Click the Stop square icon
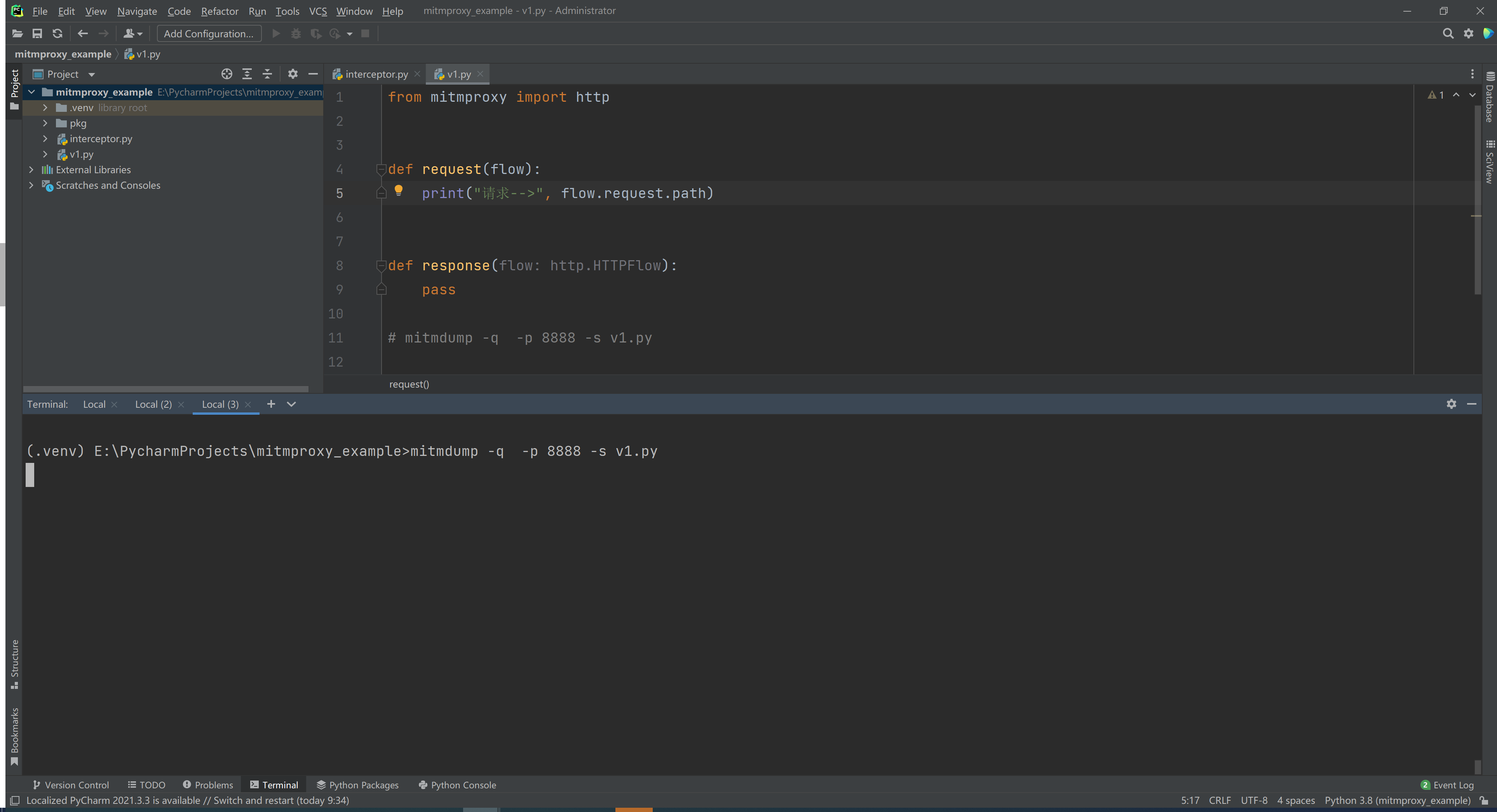Image resolution: width=1497 pixels, height=812 pixels. pos(366,34)
